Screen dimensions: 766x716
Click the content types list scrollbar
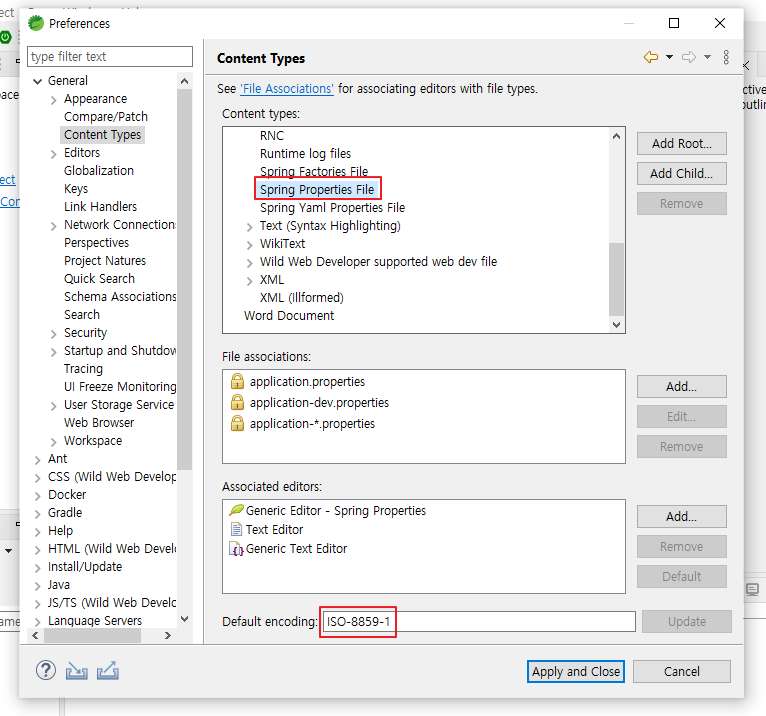click(x=617, y=279)
